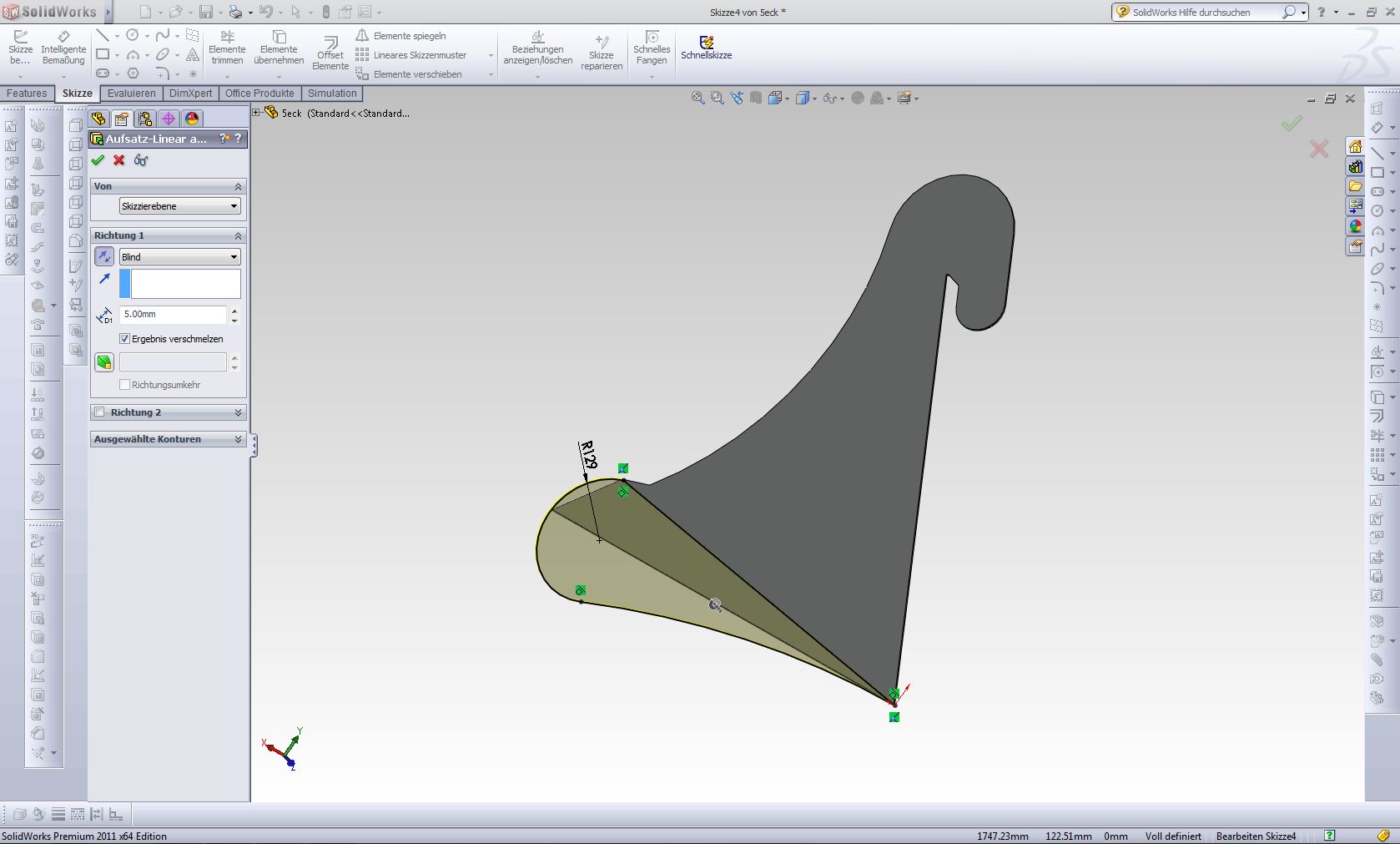Expand Ausgewählte Konturen section

coord(238,439)
